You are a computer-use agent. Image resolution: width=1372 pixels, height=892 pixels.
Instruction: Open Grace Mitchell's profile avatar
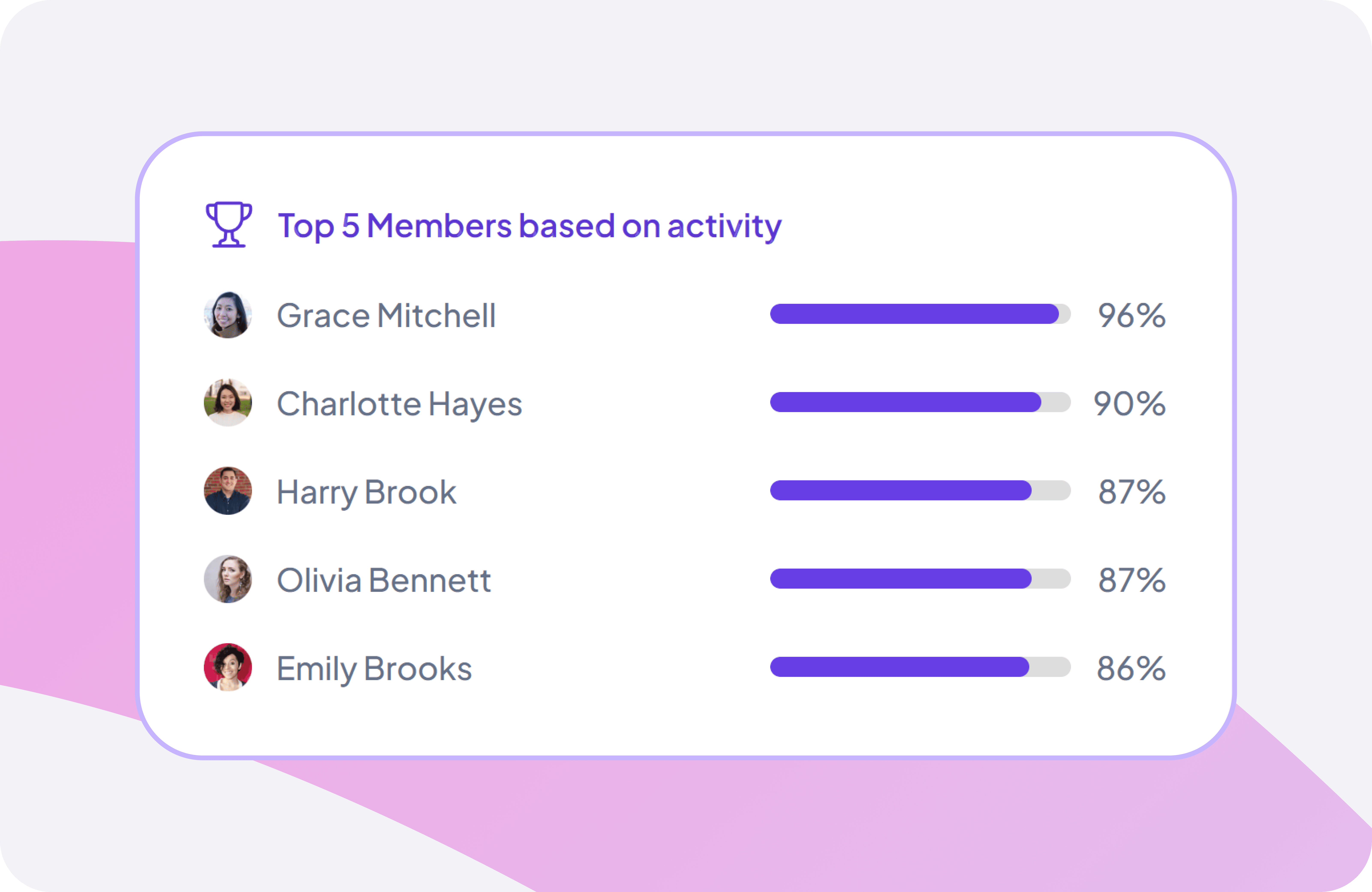[228, 314]
